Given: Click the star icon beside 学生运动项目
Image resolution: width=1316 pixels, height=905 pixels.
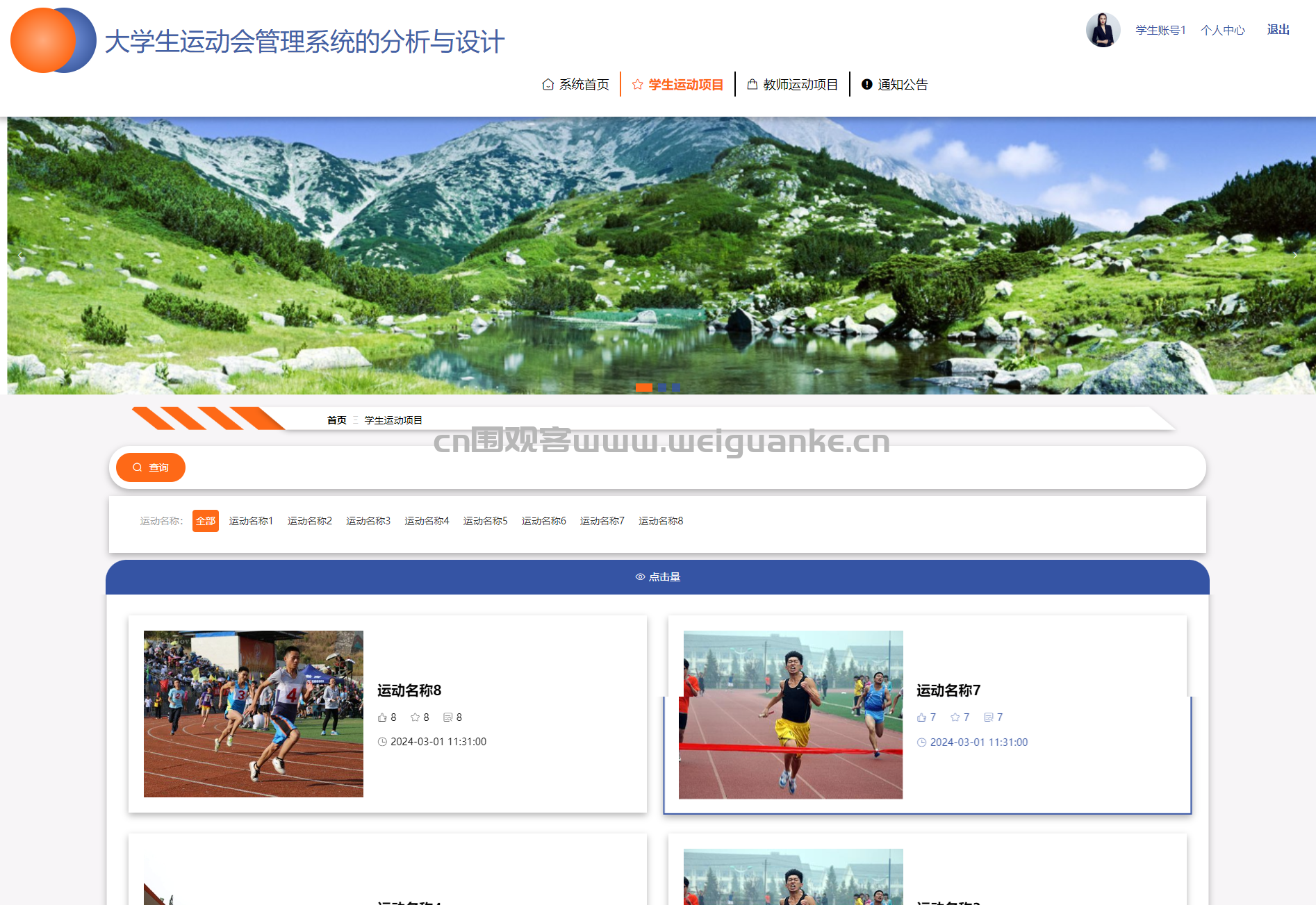Looking at the screenshot, I should pyautogui.click(x=637, y=85).
